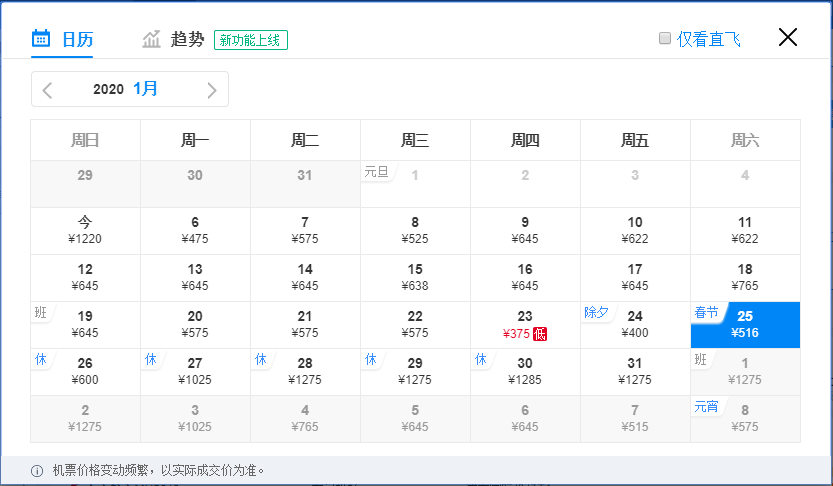This screenshot has width=833, height=486.
Task: Click the calendar icon beside 日历
Action: [x=41, y=39]
